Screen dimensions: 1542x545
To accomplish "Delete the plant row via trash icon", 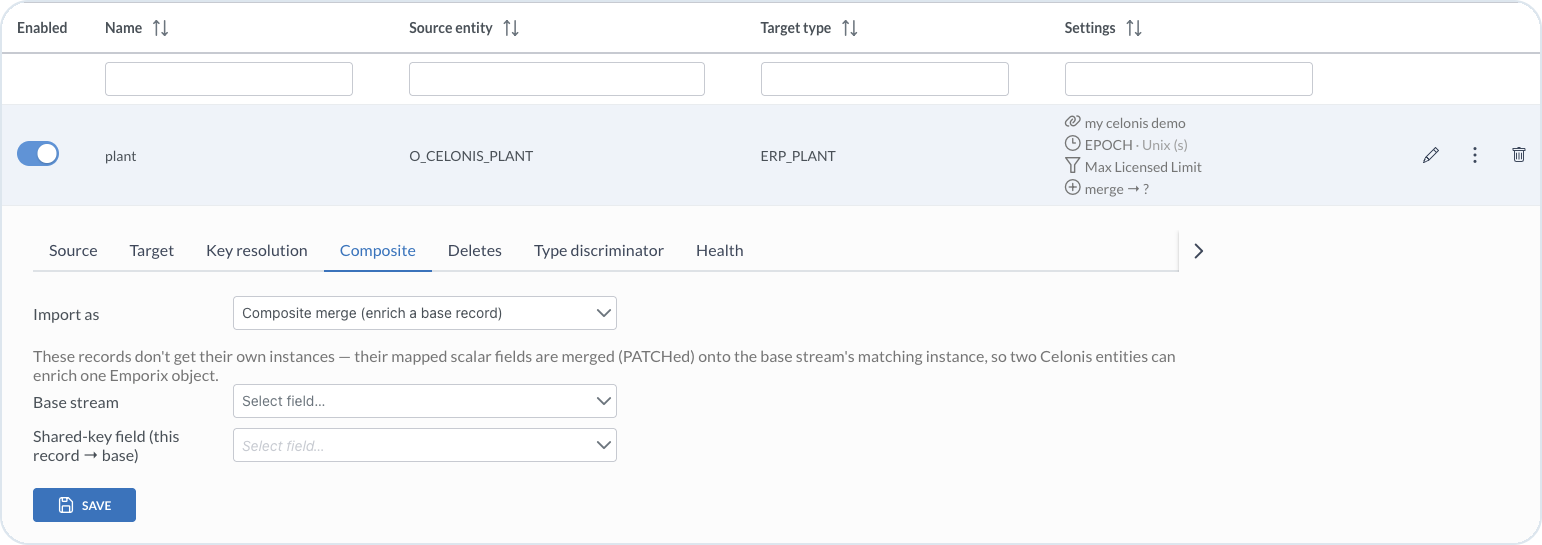I will (x=1519, y=155).
